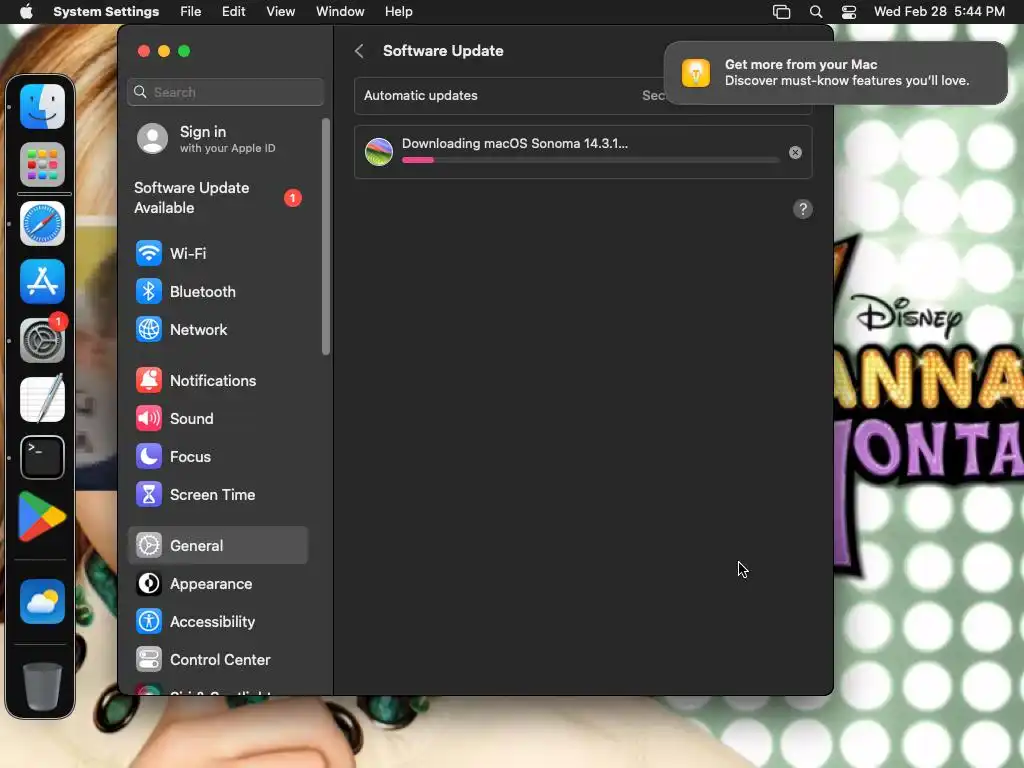1024x768 pixels.
Task: Select General in the sidebar
Action: click(x=218, y=545)
